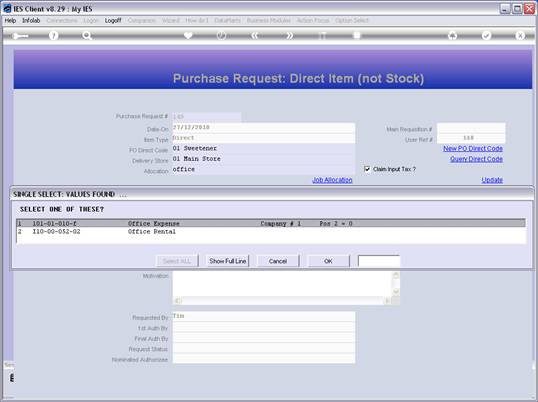Toggle the Claim Input Tax checkbox
The height and width of the screenshot is (402, 538).
pos(367,169)
